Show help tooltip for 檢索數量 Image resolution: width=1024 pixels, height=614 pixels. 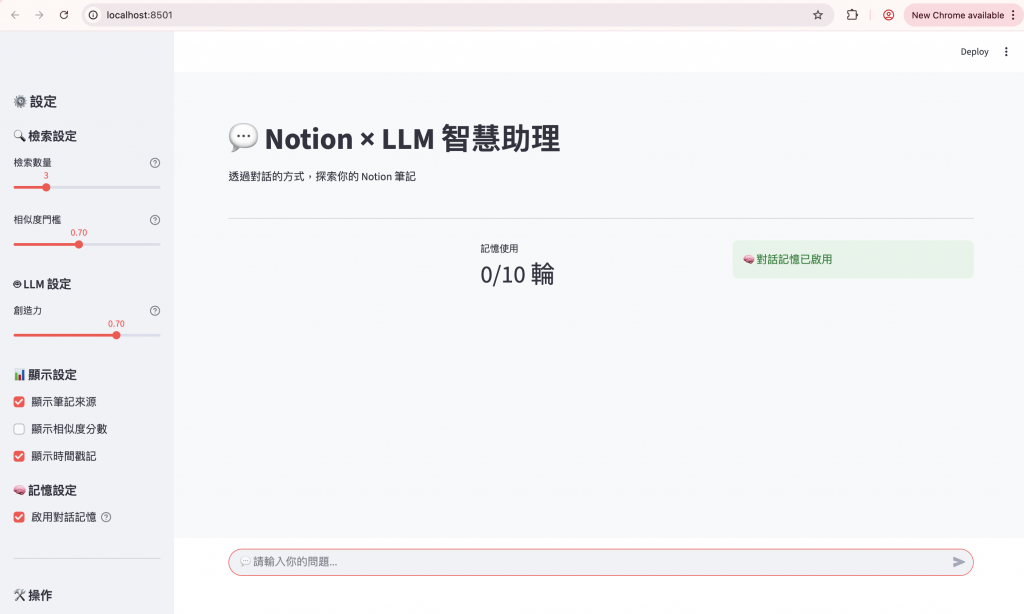[x=155, y=163]
